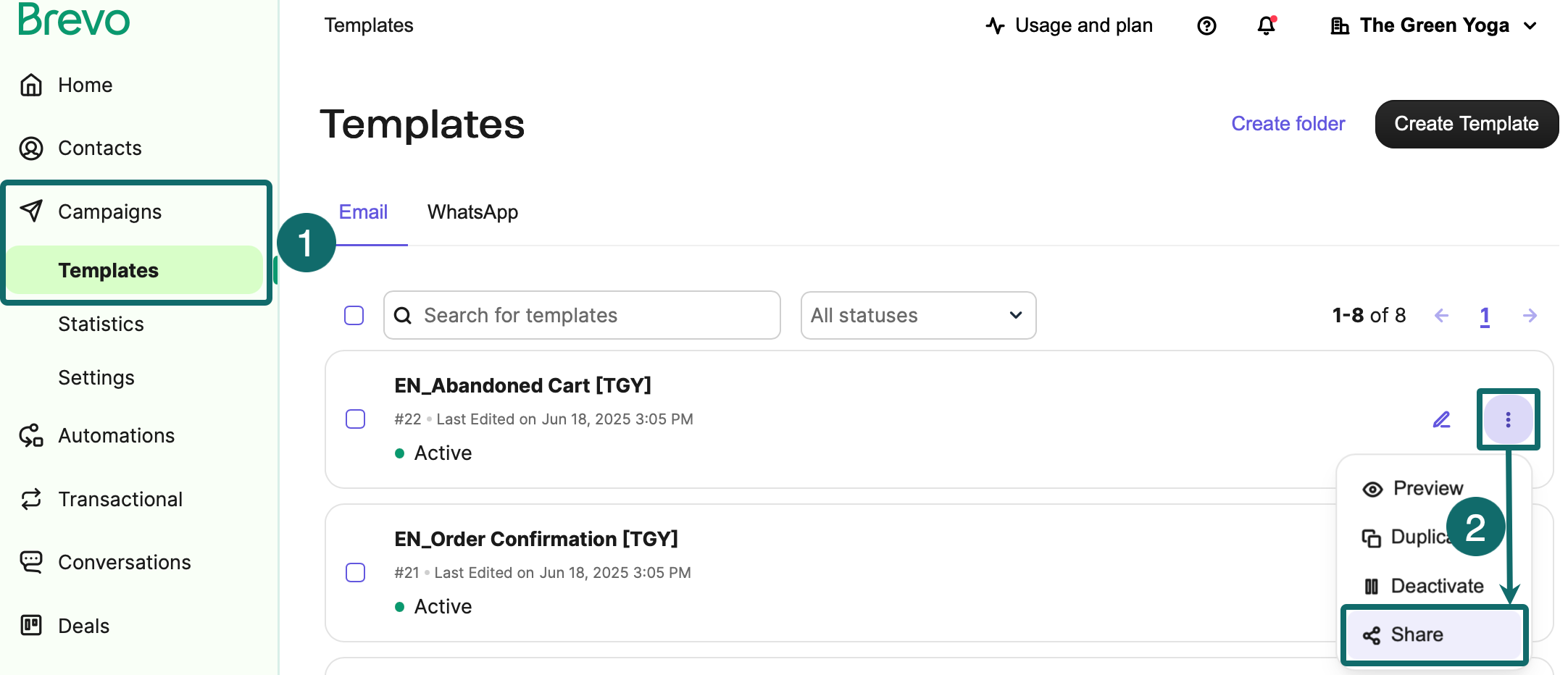1568x675 pixels.
Task: Select the EN_Abandoned Cart template checkbox
Action: [356, 419]
